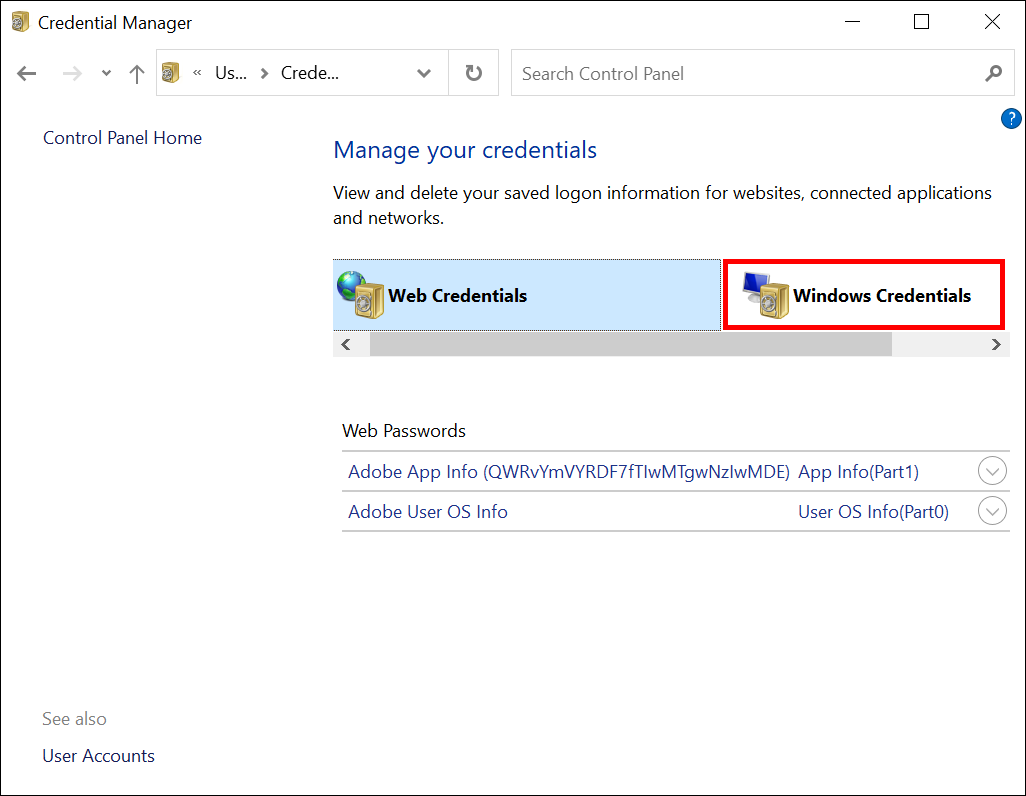The image size is (1026, 796).
Task: Click the Back arrow navigation button
Action: 27,74
